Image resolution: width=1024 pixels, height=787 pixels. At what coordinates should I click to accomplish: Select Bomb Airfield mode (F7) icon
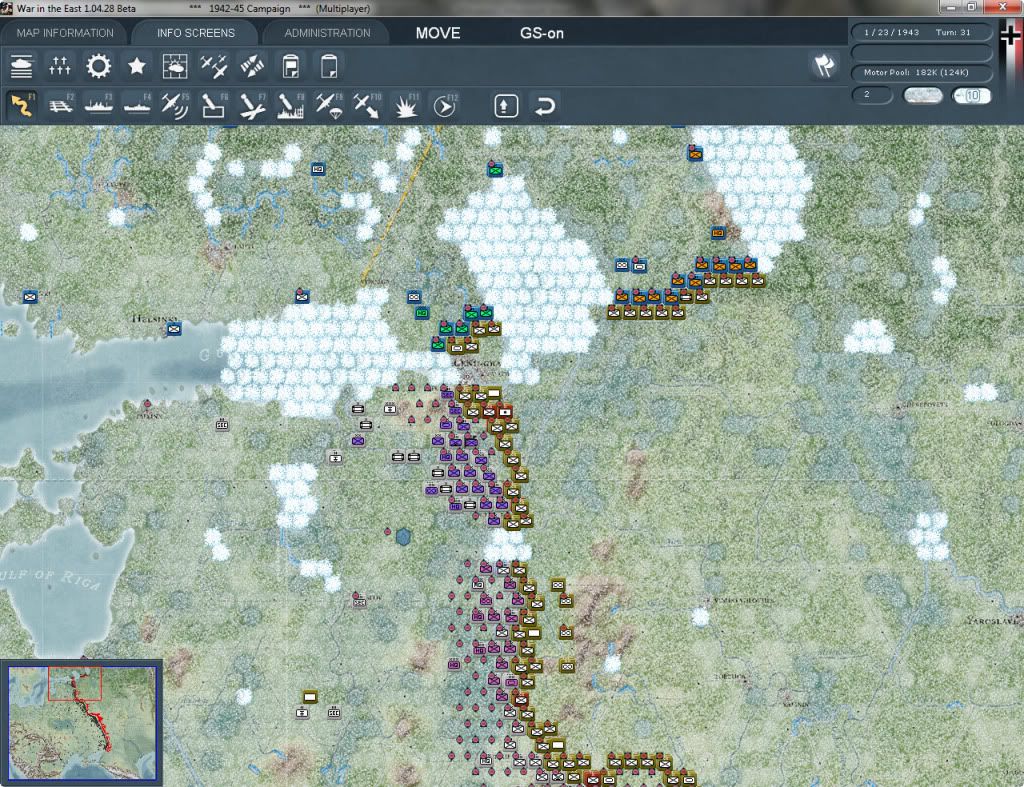253,106
